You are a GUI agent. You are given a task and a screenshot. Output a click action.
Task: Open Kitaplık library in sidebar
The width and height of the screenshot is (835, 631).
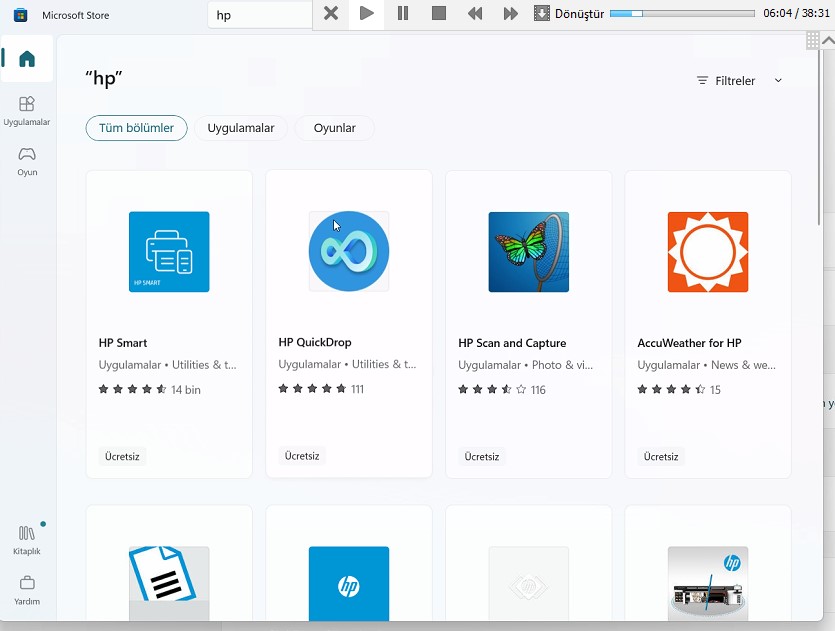(x=27, y=540)
